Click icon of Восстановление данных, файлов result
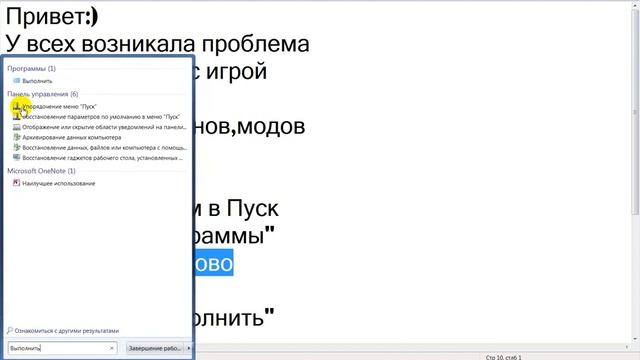Image resolution: width=640 pixels, height=360 pixels. [17, 147]
